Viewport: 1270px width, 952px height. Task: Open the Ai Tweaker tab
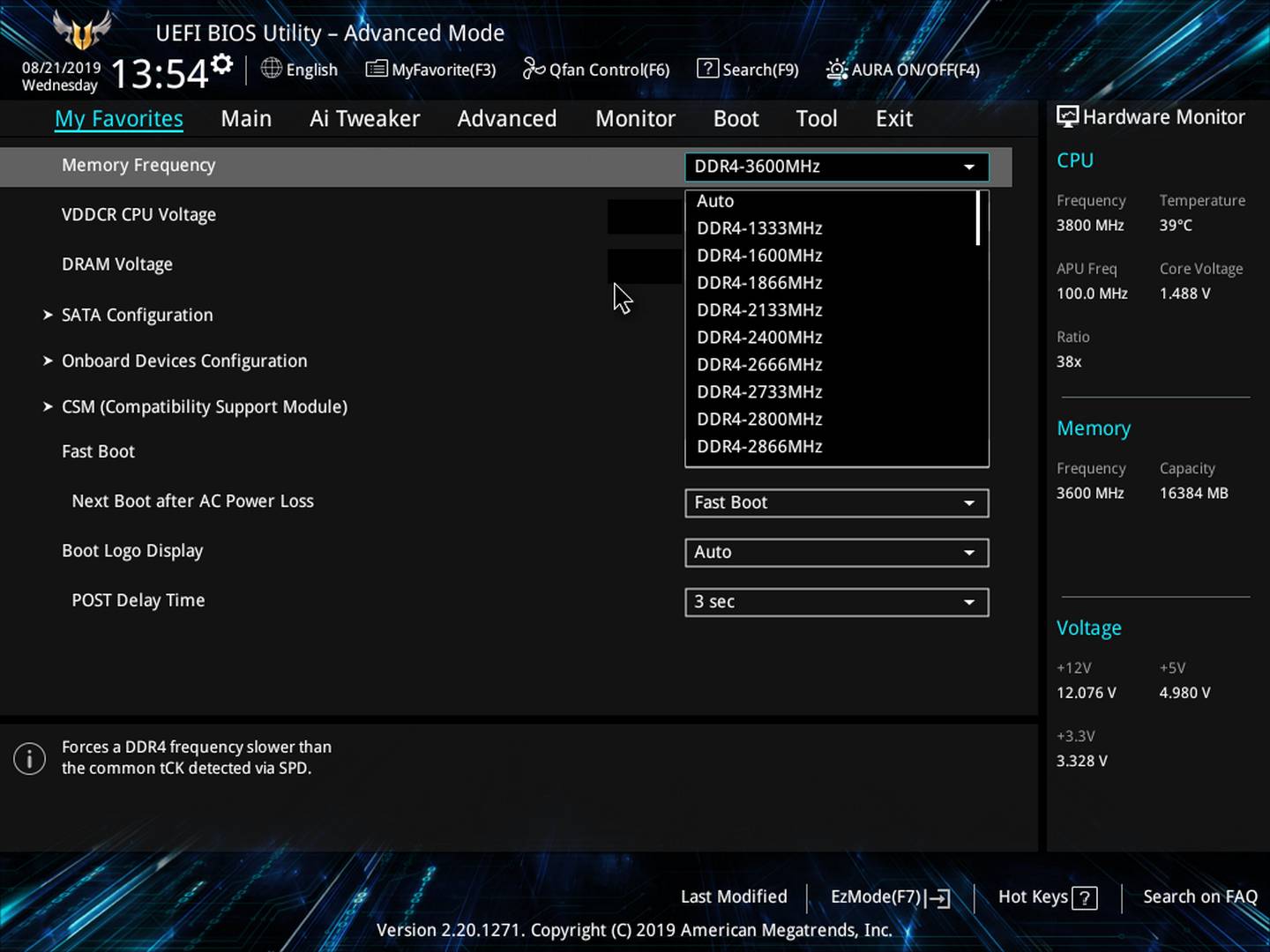[364, 119]
